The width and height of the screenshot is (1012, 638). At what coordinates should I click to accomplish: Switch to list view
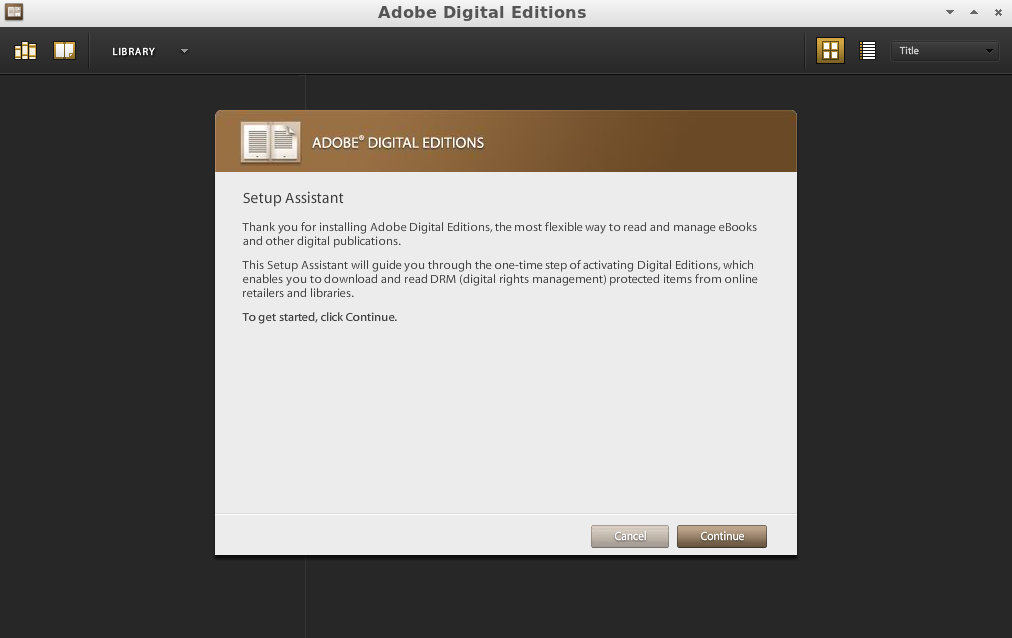[x=867, y=50]
